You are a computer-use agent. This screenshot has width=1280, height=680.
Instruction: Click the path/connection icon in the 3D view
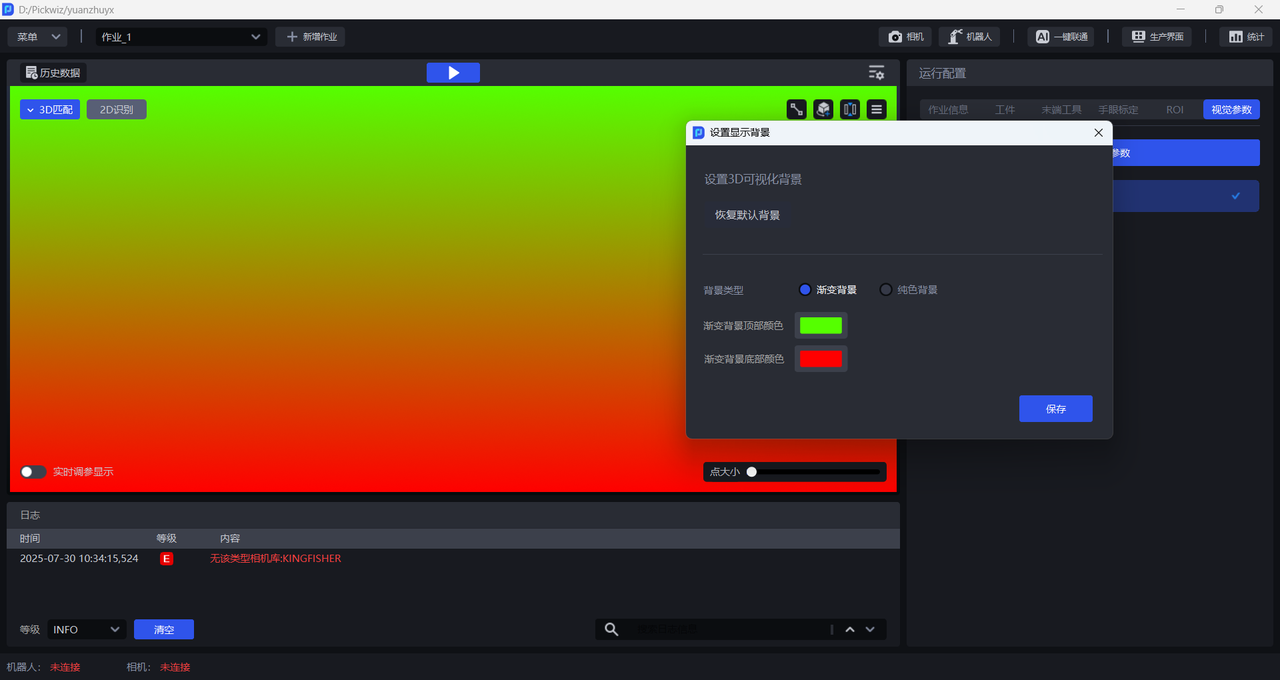pyautogui.click(x=797, y=110)
